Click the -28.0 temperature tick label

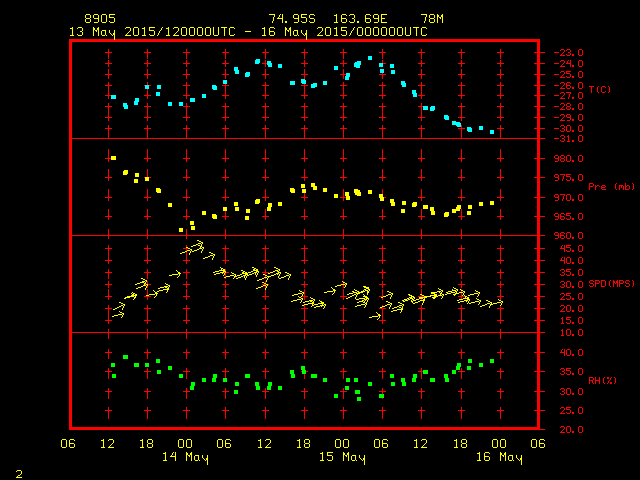click(568, 107)
